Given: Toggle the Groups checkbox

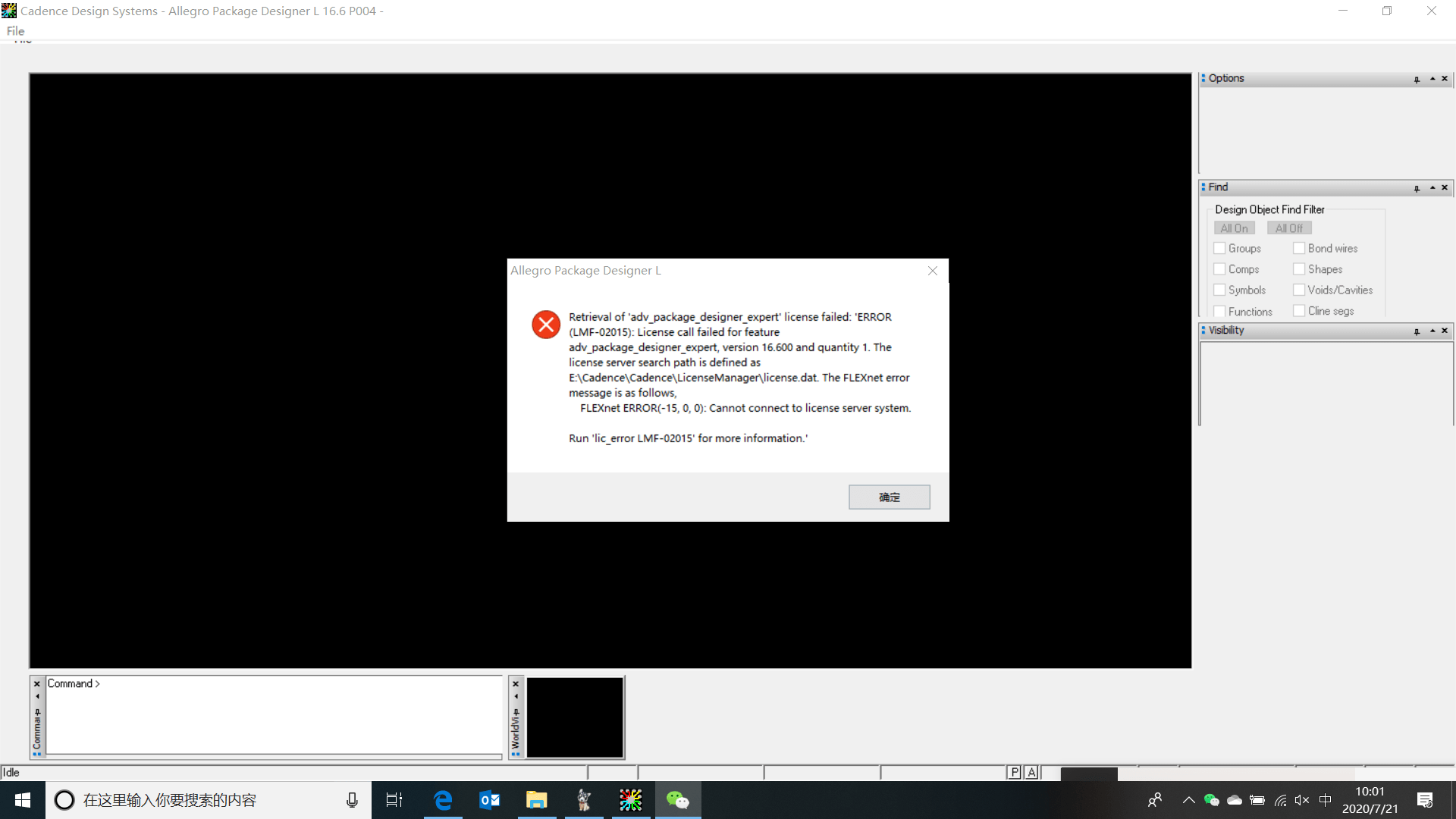Looking at the screenshot, I should (1219, 249).
